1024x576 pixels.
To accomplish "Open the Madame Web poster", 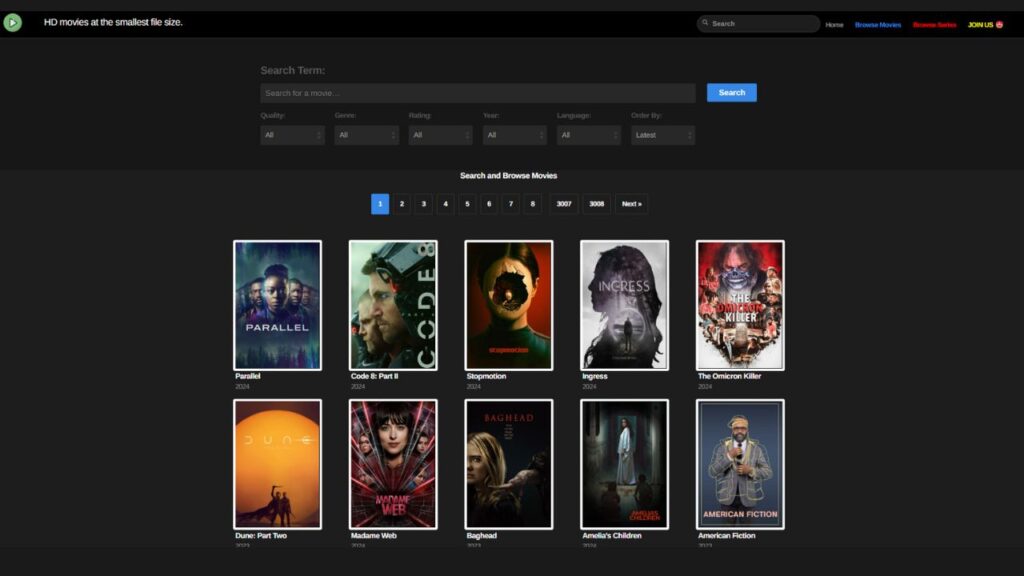I will (393, 463).
